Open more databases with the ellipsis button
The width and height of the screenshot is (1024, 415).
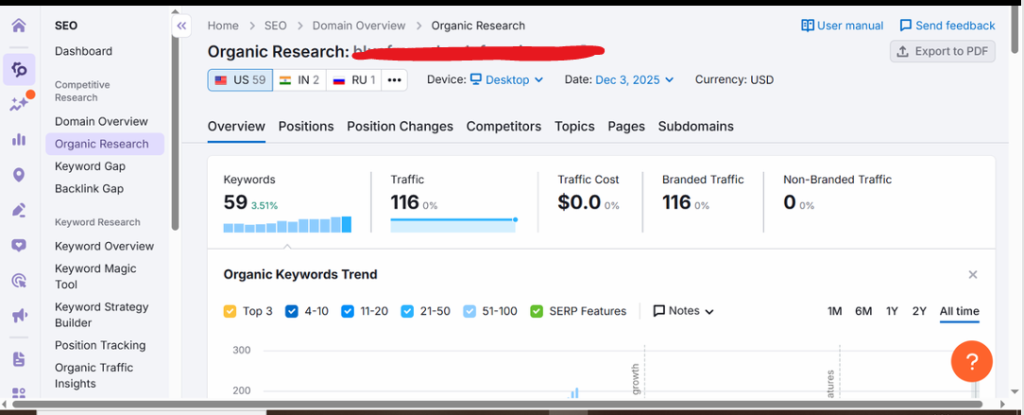[394, 80]
